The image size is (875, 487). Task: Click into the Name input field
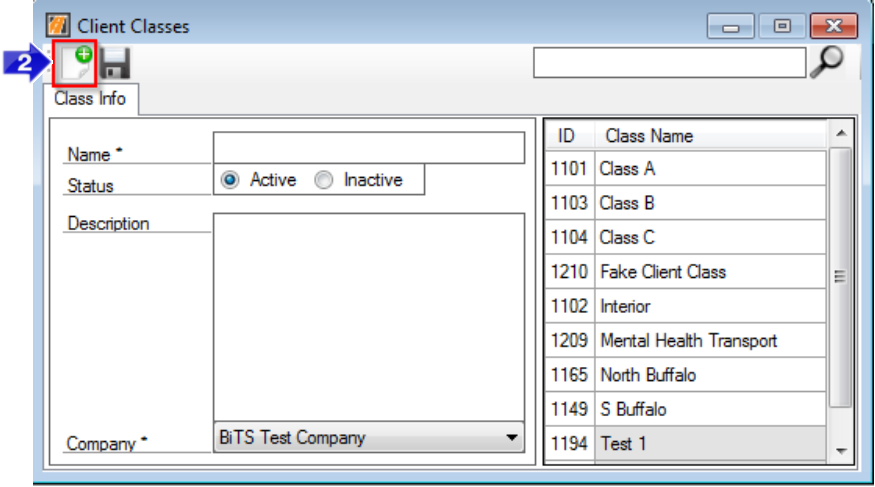(x=369, y=148)
